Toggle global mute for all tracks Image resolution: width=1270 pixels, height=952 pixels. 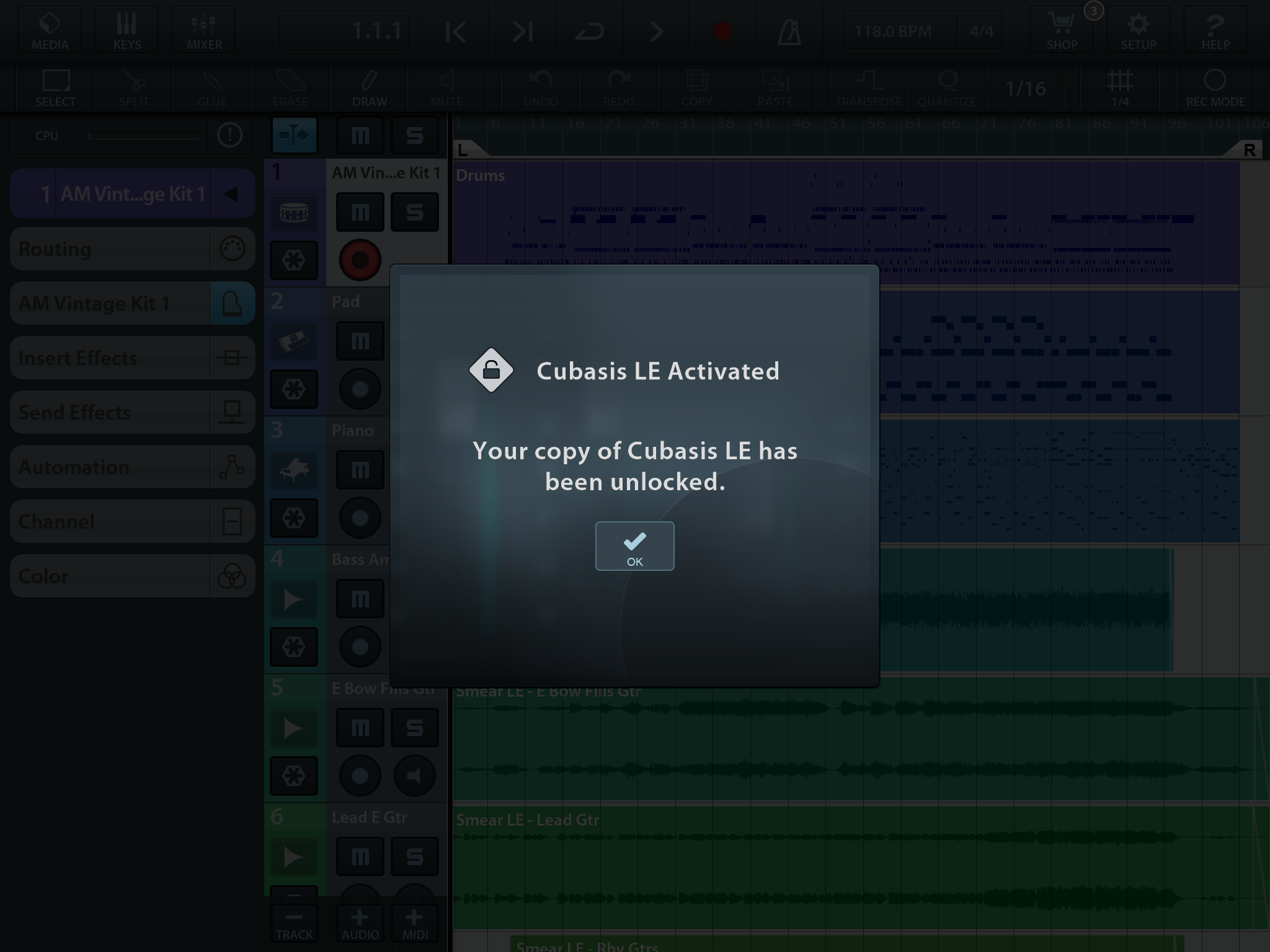(x=360, y=134)
